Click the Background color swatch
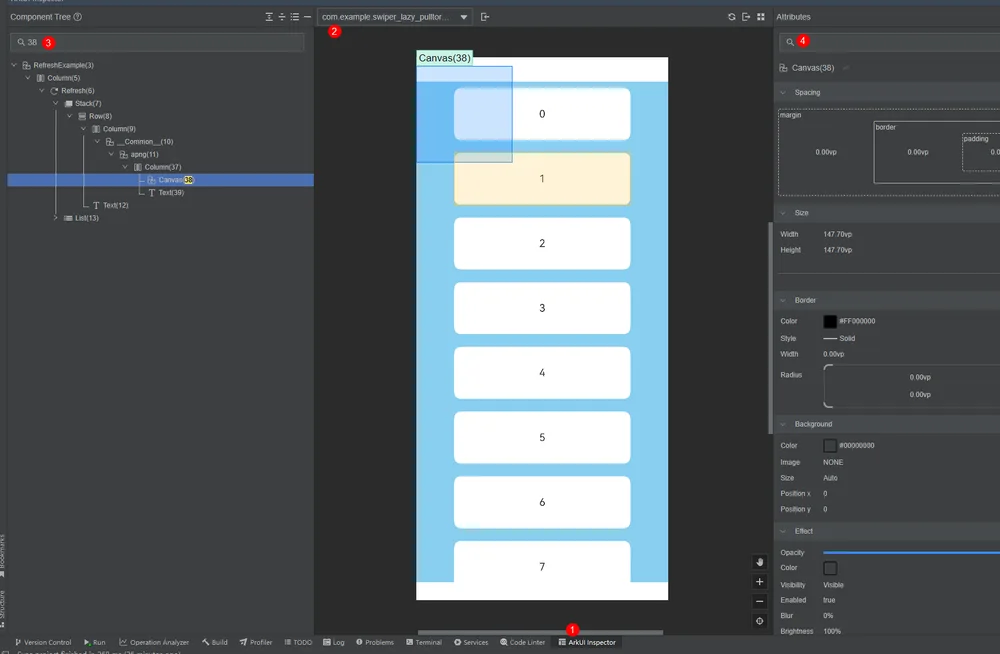This screenshot has height=654, width=1000. [830, 445]
